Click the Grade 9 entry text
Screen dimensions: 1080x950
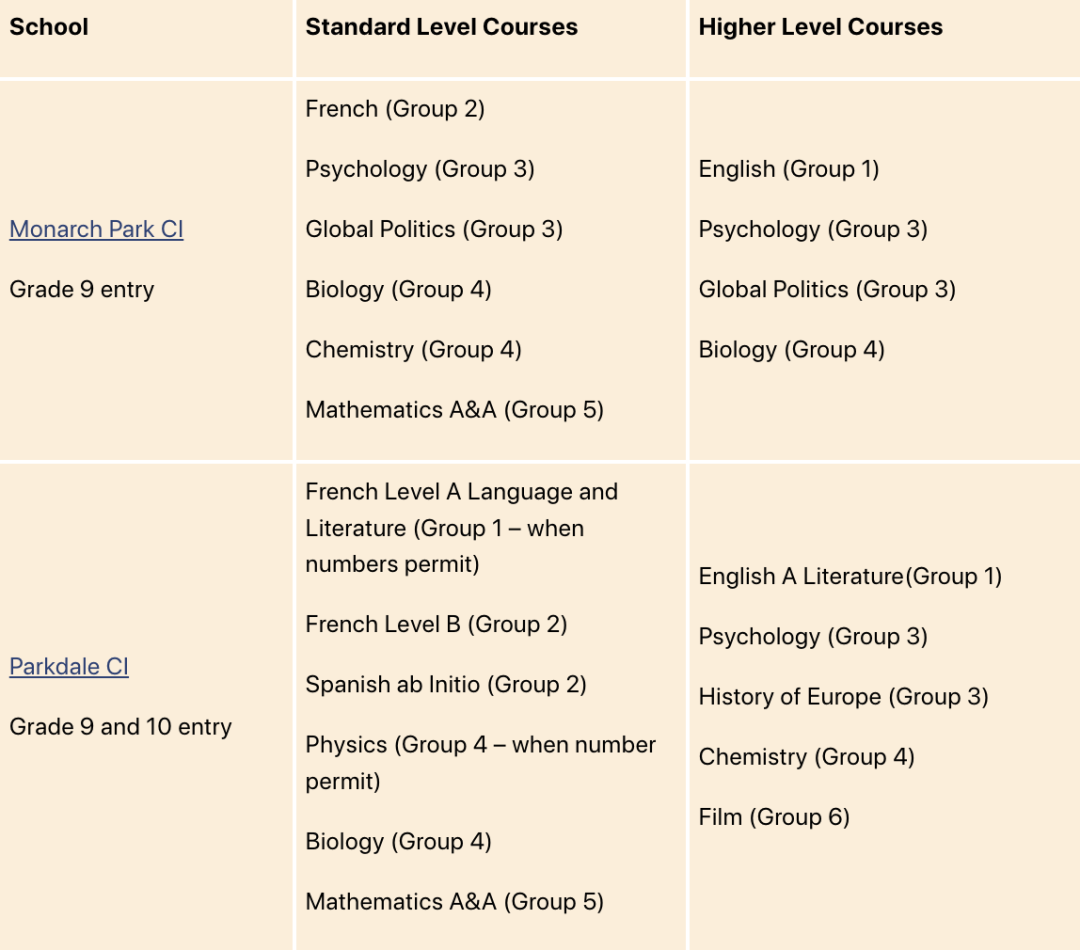click(82, 289)
